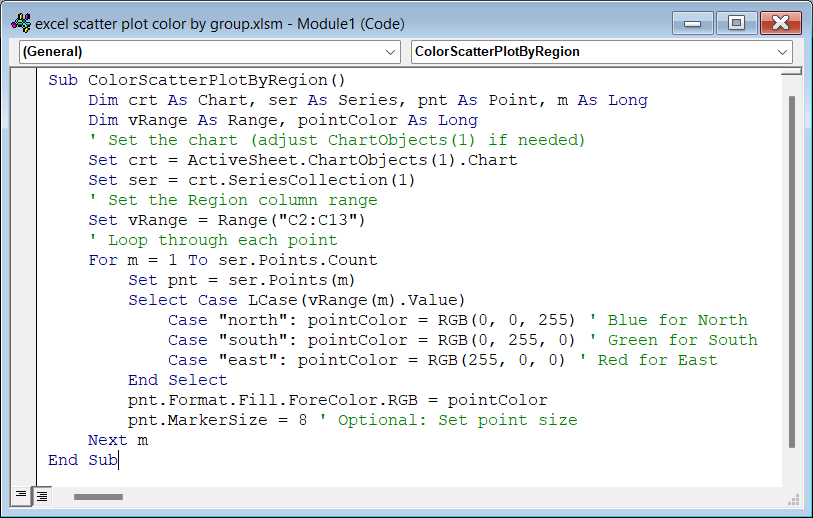The image size is (813, 518).
Task: Minimize the Module1 code window
Action: [695, 21]
